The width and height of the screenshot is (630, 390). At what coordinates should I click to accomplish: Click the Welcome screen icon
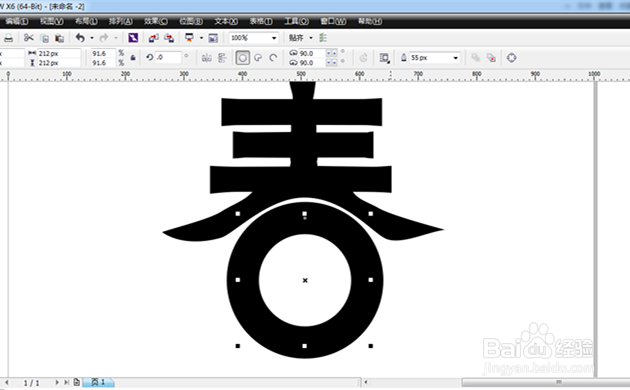213,38
